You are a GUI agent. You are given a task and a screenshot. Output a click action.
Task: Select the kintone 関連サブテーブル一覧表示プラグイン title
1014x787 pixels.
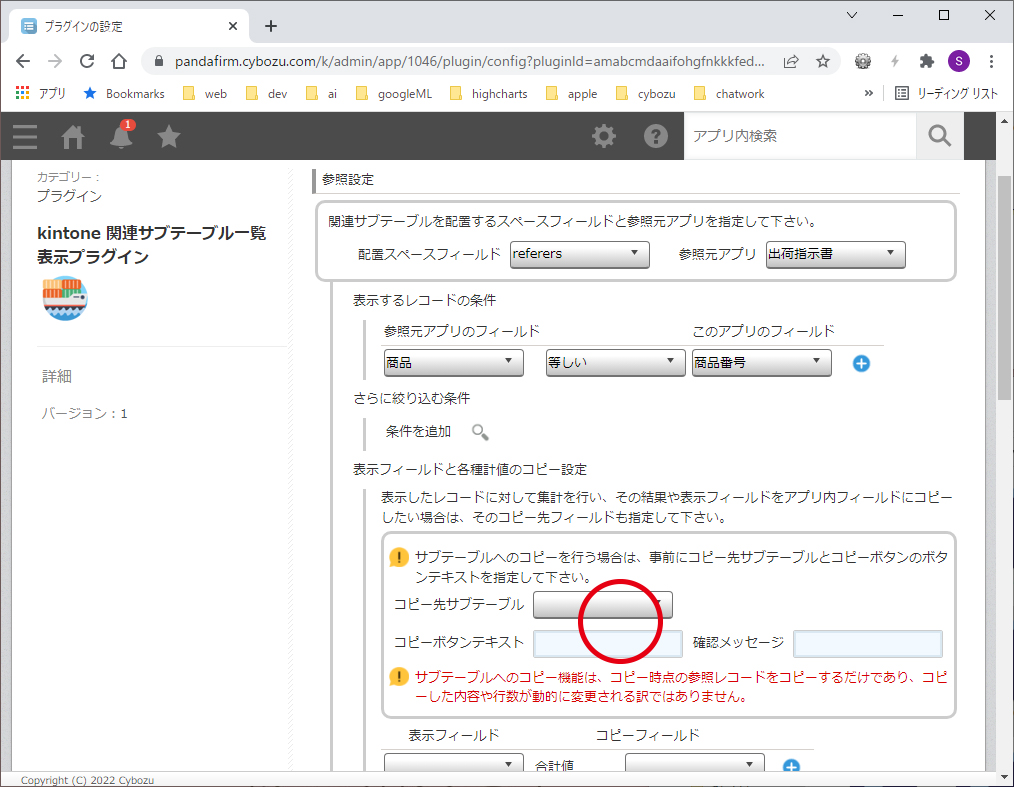(x=151, y=244)
